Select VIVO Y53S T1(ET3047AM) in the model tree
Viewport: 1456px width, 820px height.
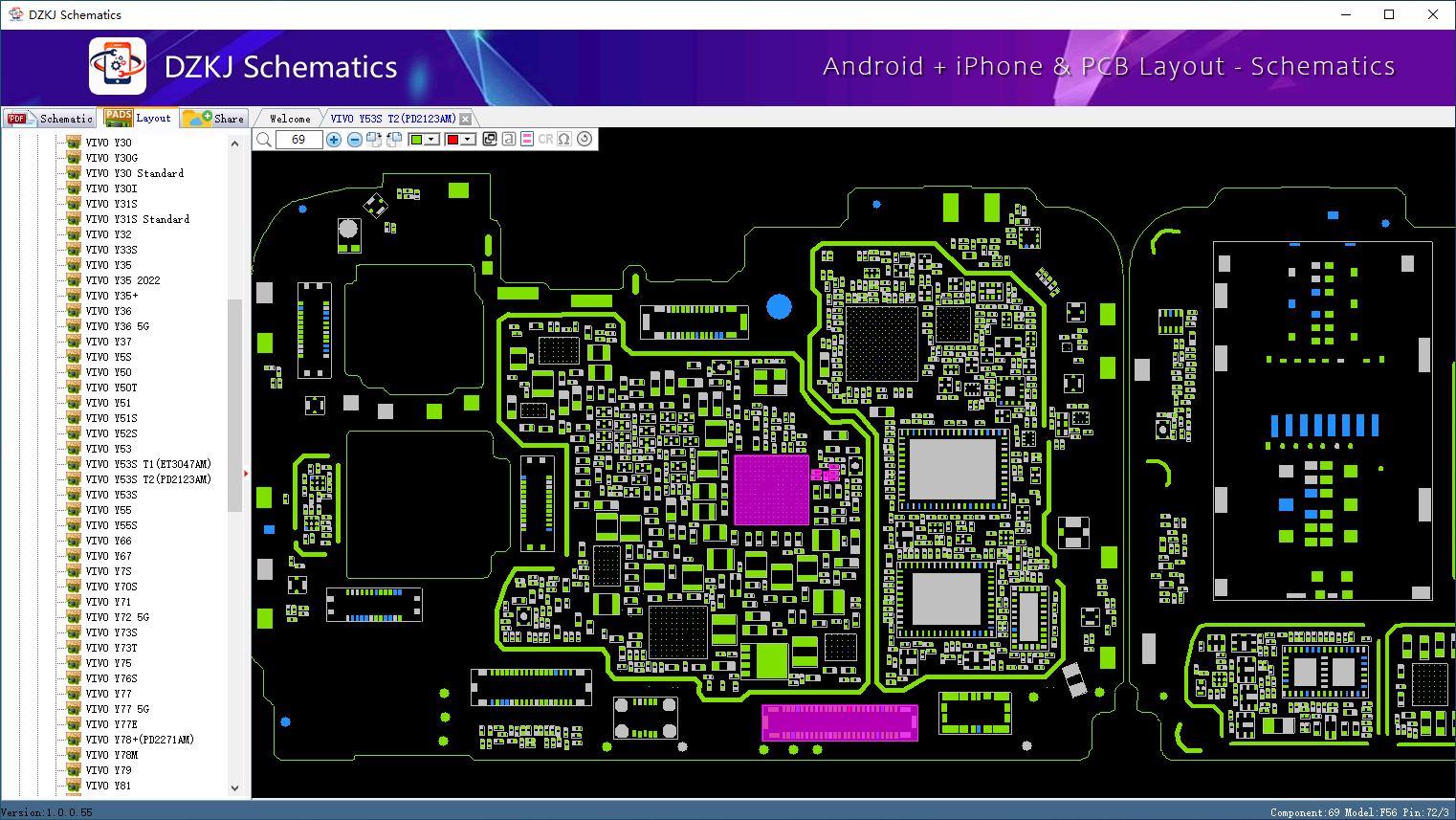[148, 464]
